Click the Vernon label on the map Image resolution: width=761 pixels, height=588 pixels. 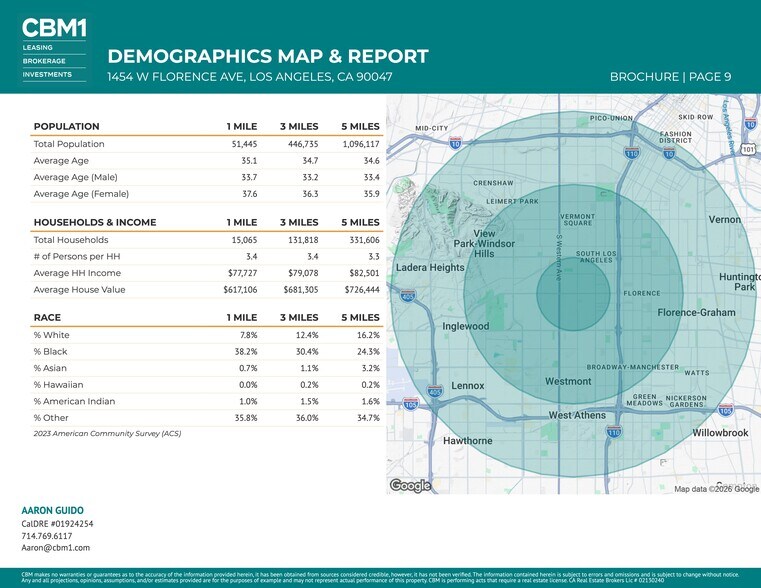pyautogui.click(x=725, y=219)
